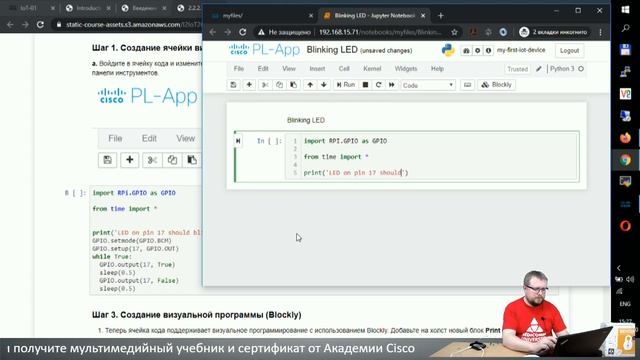
Task: Reload the background course page
Action: pos(40,24)
